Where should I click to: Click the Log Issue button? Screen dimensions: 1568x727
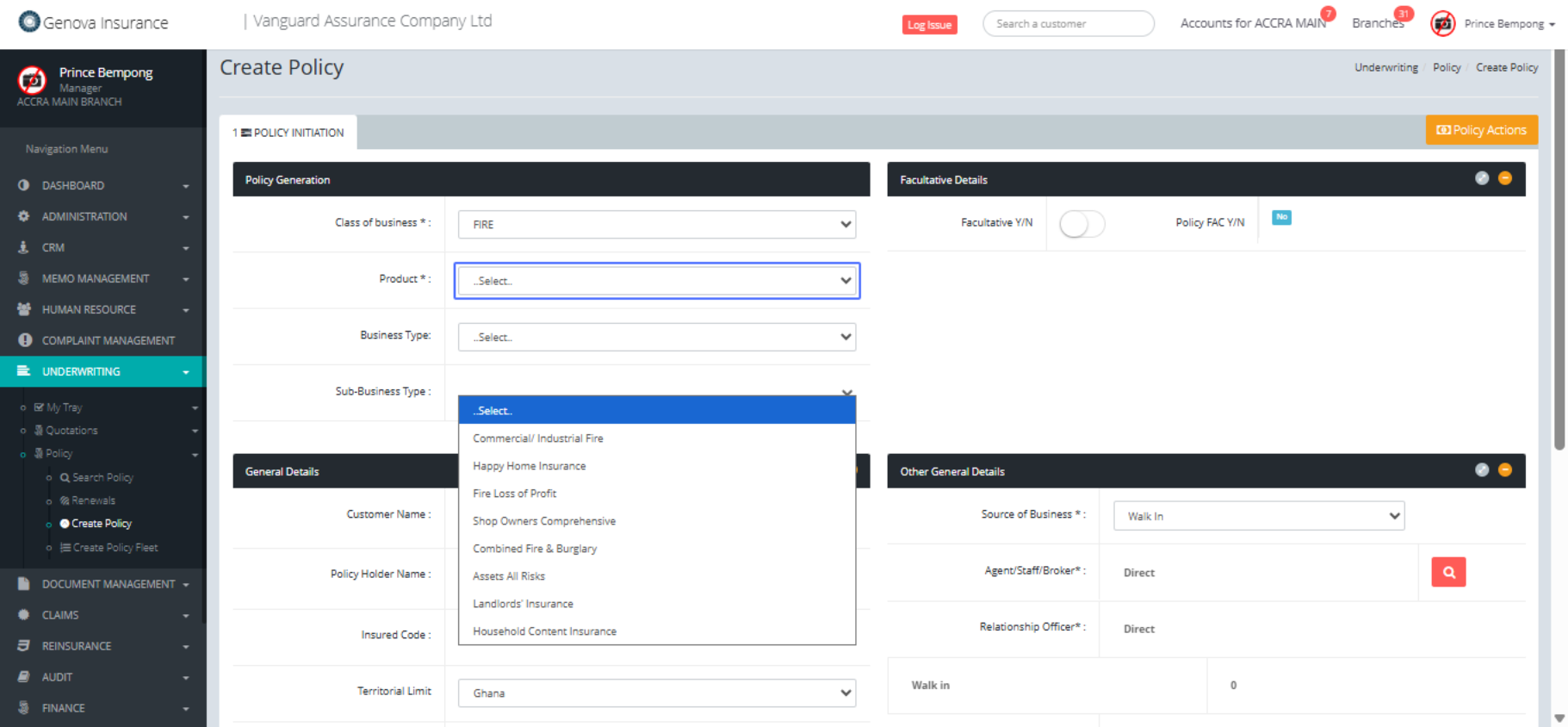tap(929, 25)
